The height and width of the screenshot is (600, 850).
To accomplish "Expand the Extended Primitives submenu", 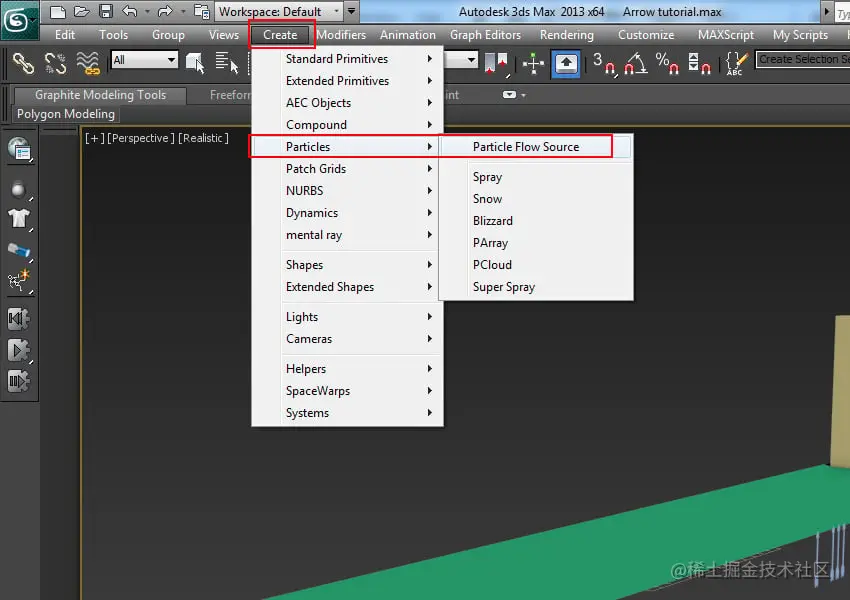I will click(347, 81).
